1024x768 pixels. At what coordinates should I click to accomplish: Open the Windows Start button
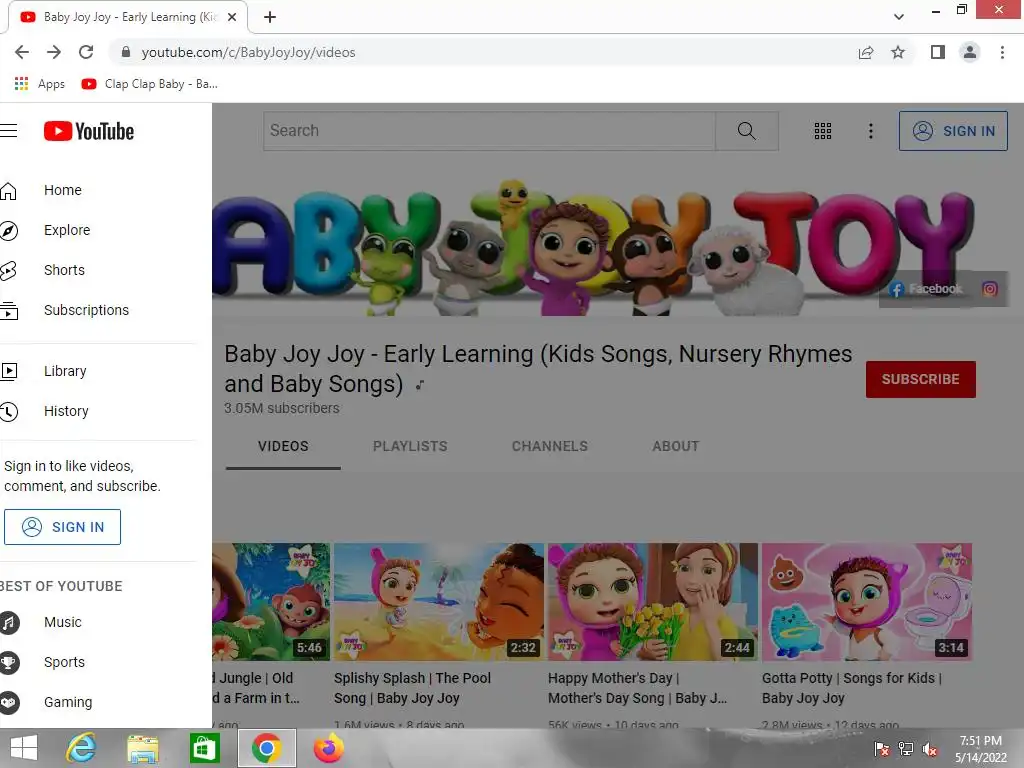pyautogui.click(x=24, y=748)
